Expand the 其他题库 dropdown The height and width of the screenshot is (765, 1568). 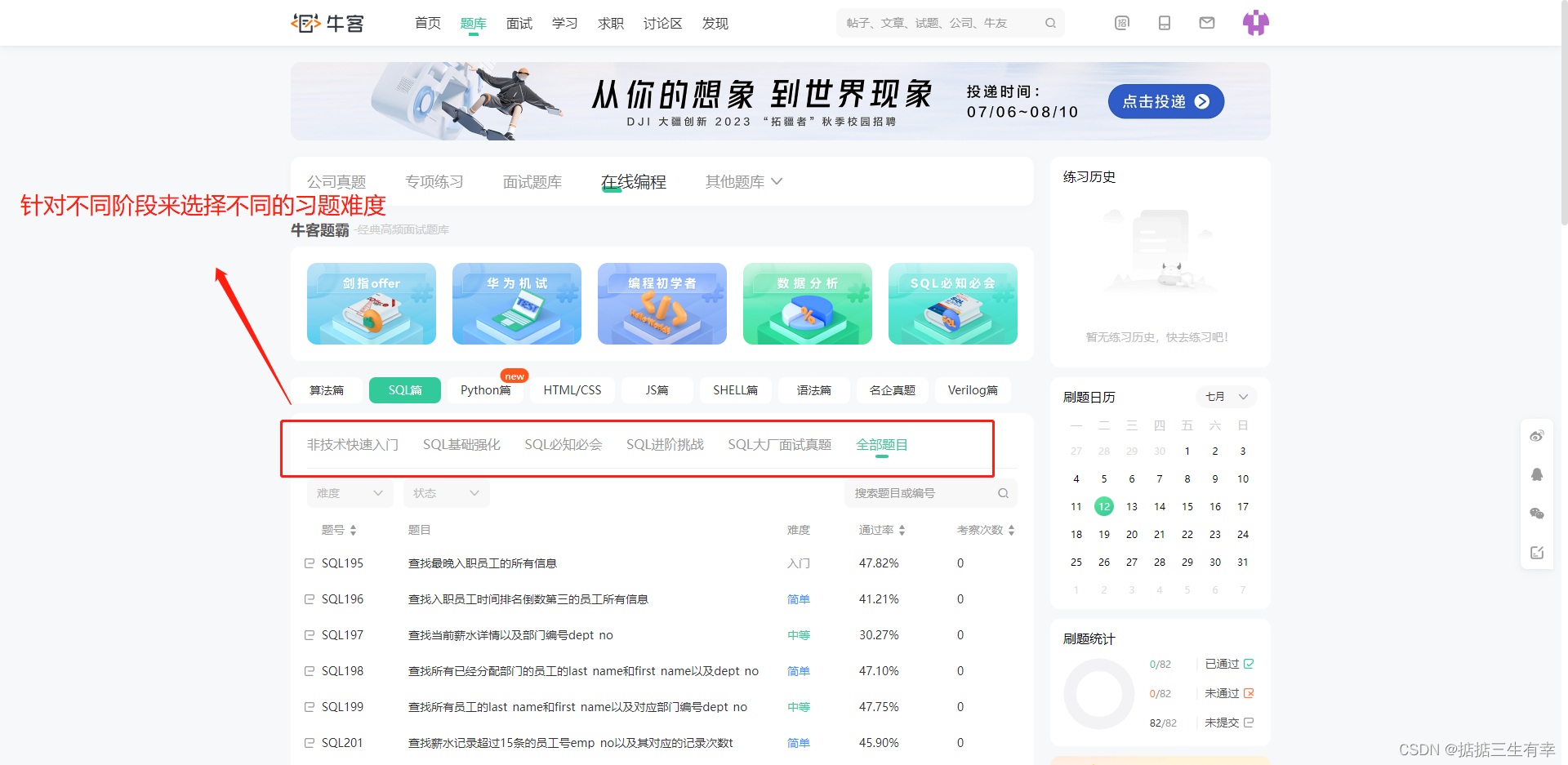(744, 181)
